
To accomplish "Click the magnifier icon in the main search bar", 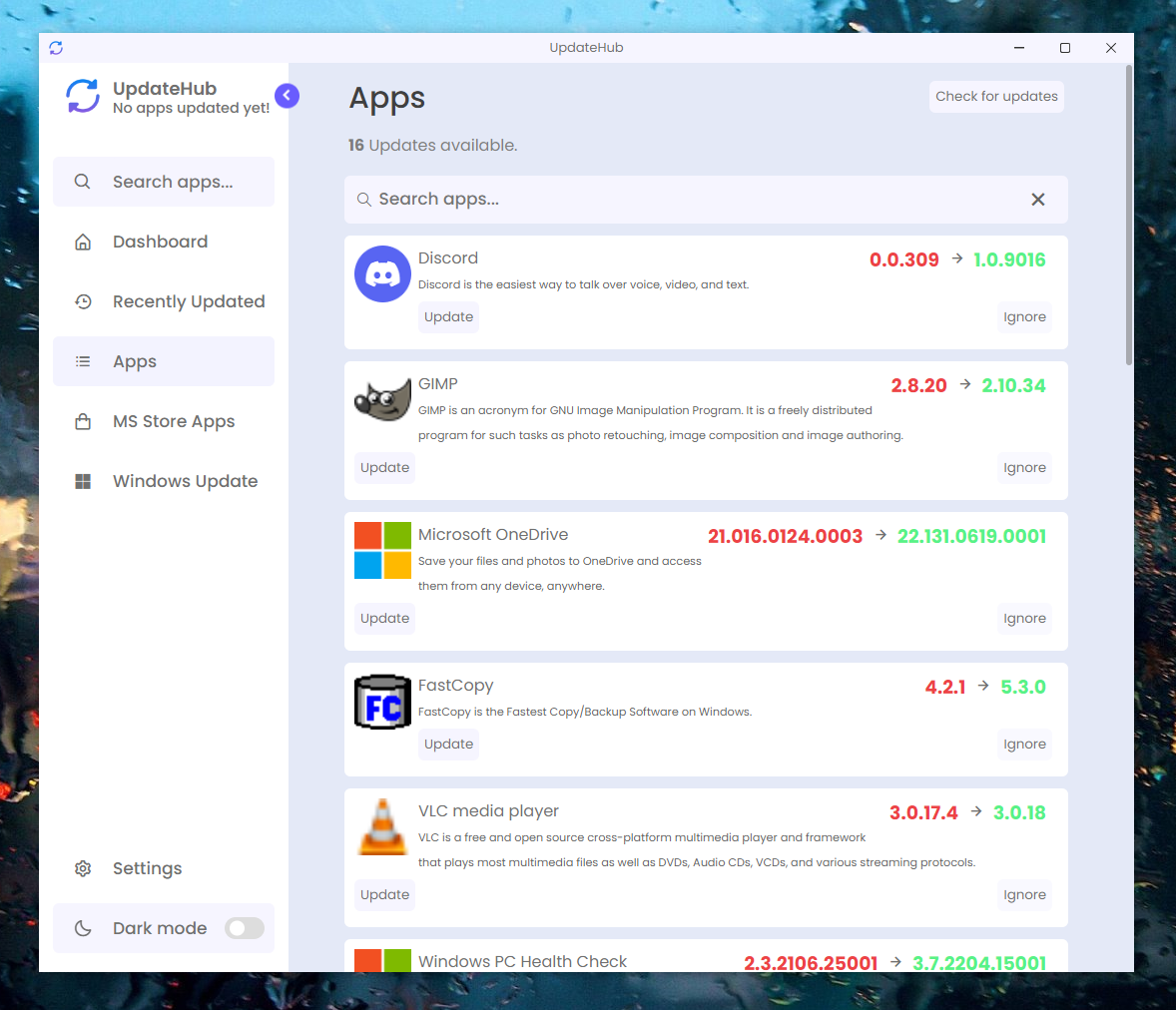I will (x=363, y=200).
